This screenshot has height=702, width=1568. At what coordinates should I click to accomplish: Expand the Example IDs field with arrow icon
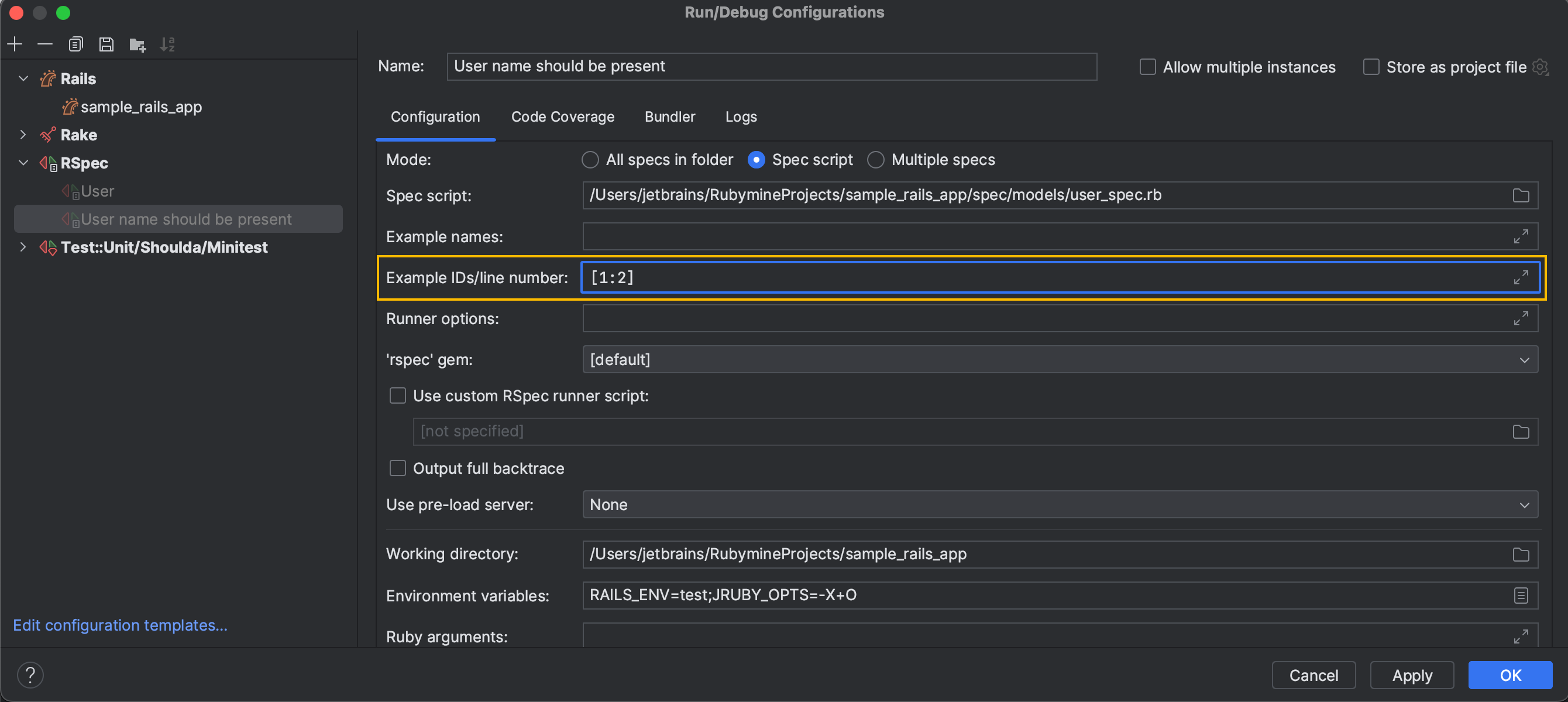tap(1520, 277)
